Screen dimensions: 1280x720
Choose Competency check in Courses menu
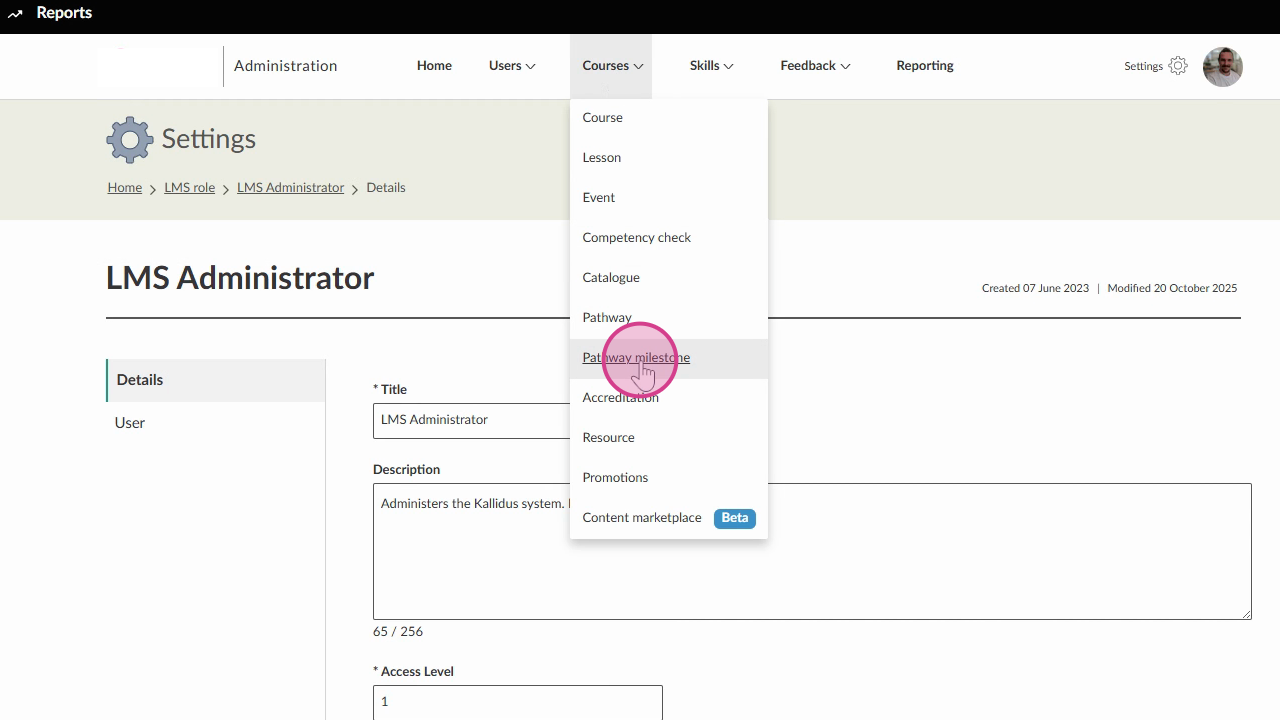click(x=637, y=238)
